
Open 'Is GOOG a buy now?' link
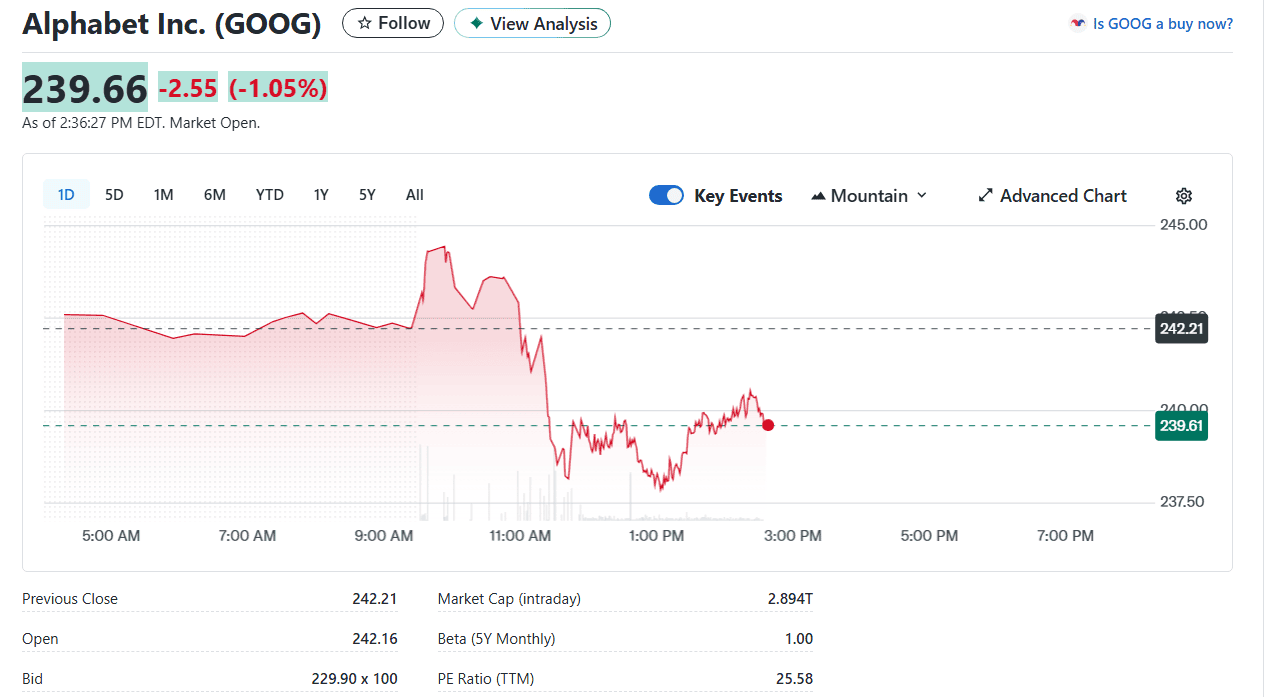click(x=1163, y=23)
